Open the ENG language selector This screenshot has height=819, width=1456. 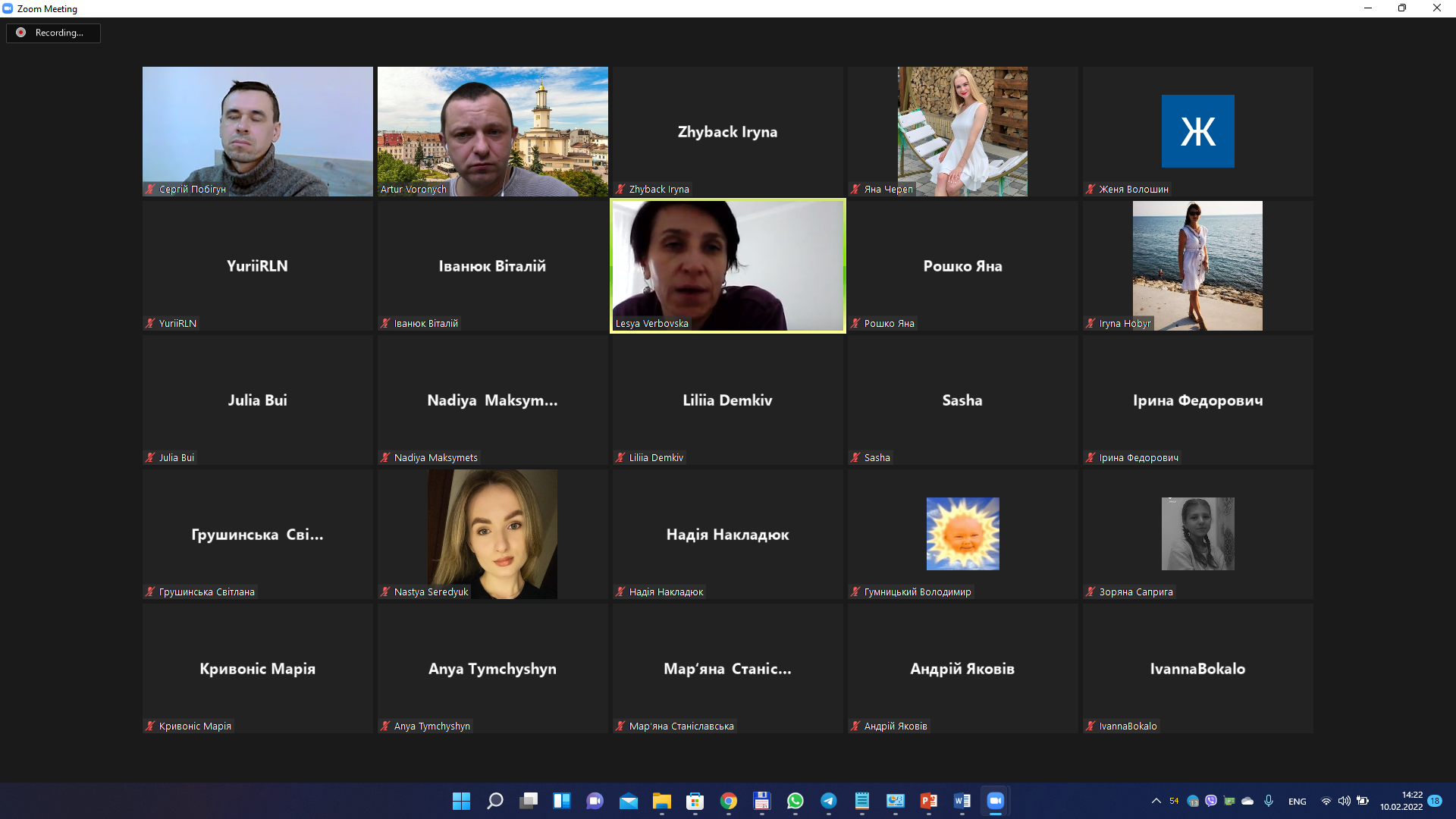1297,801
